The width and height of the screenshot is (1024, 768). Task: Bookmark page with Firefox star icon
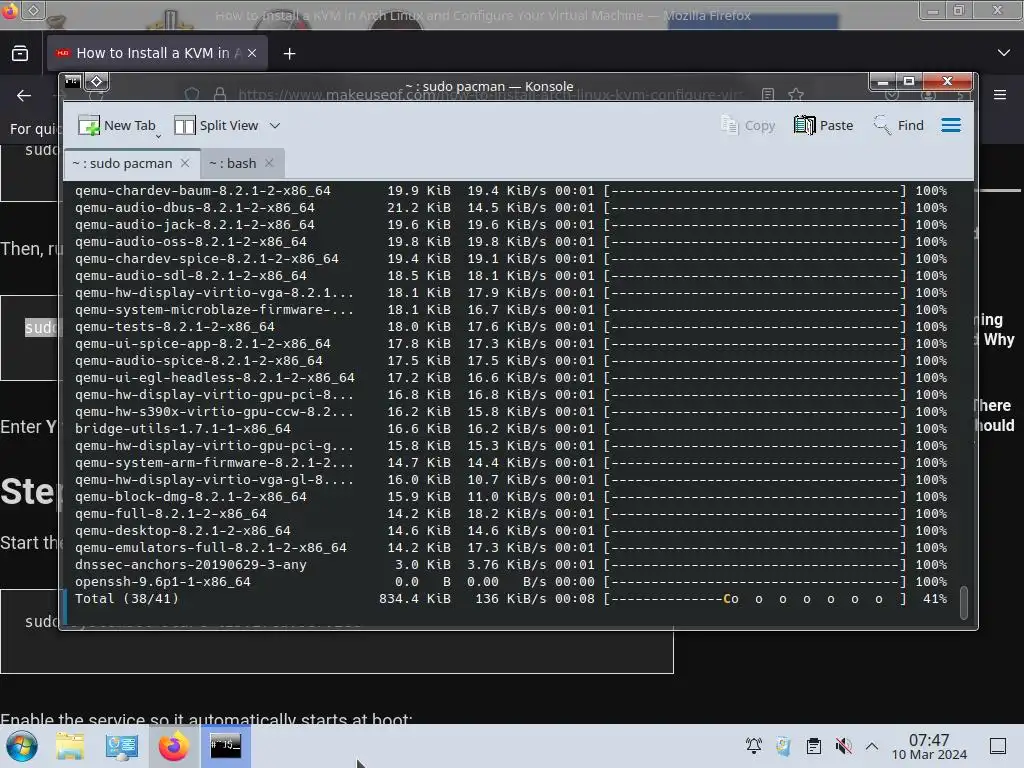(795, 95)
